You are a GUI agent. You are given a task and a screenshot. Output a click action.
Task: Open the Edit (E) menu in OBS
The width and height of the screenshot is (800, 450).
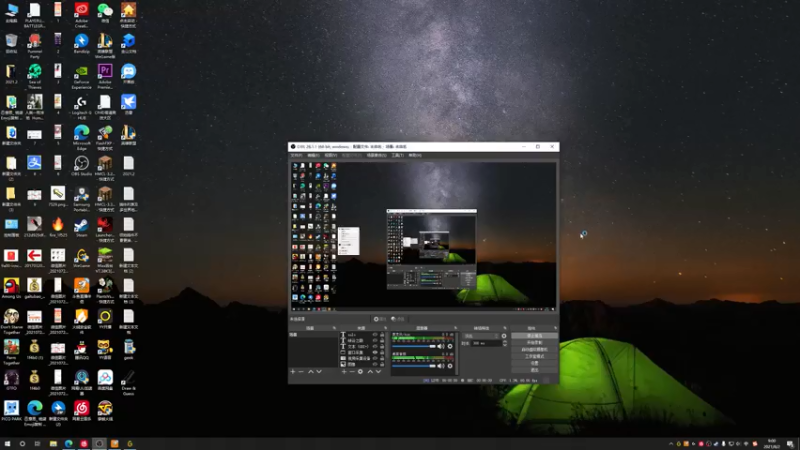(313, 155)
